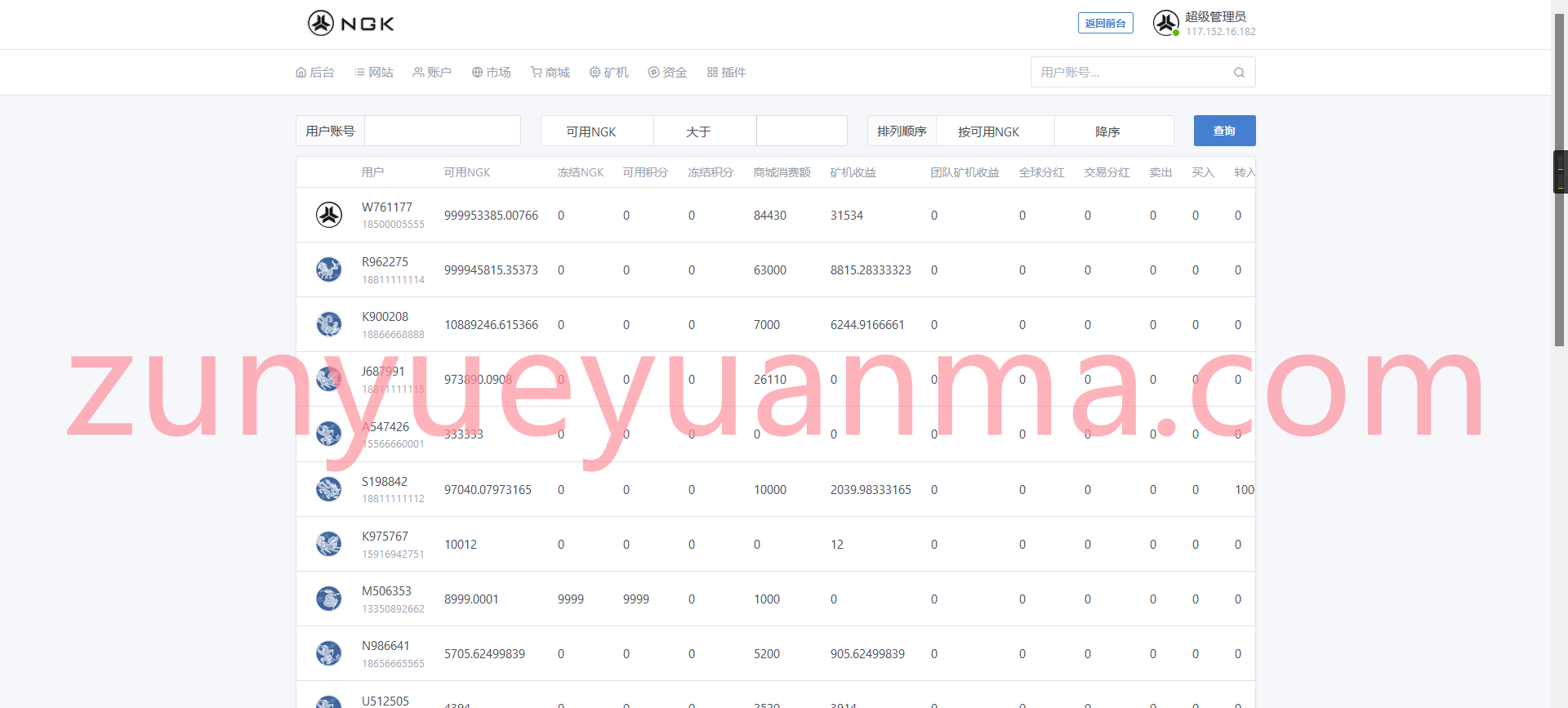Click avatar of user K900208
Viewport: 1568px width, 708px height.
point(329,324)
